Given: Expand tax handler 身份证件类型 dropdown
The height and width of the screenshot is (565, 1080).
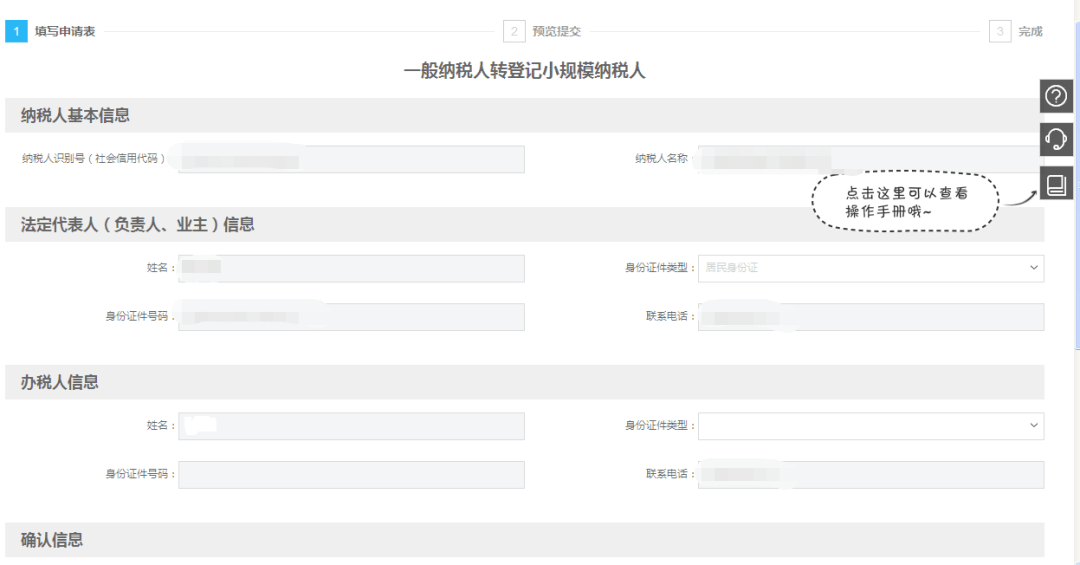Looking at the screenshot, I should [x=871, y=426].
